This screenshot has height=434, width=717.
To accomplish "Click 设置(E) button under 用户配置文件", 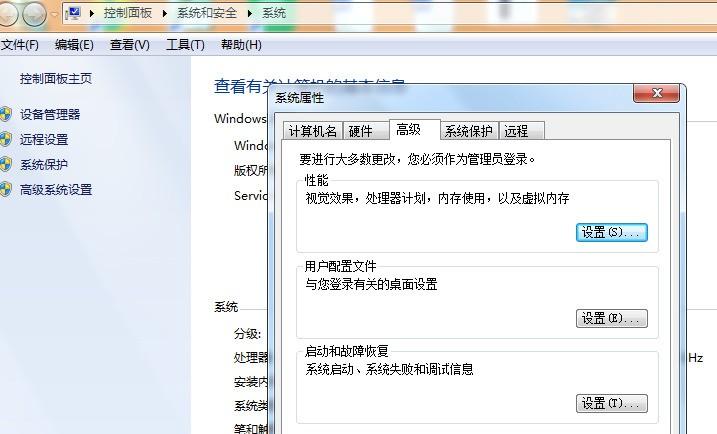I will tap(611, 318).
